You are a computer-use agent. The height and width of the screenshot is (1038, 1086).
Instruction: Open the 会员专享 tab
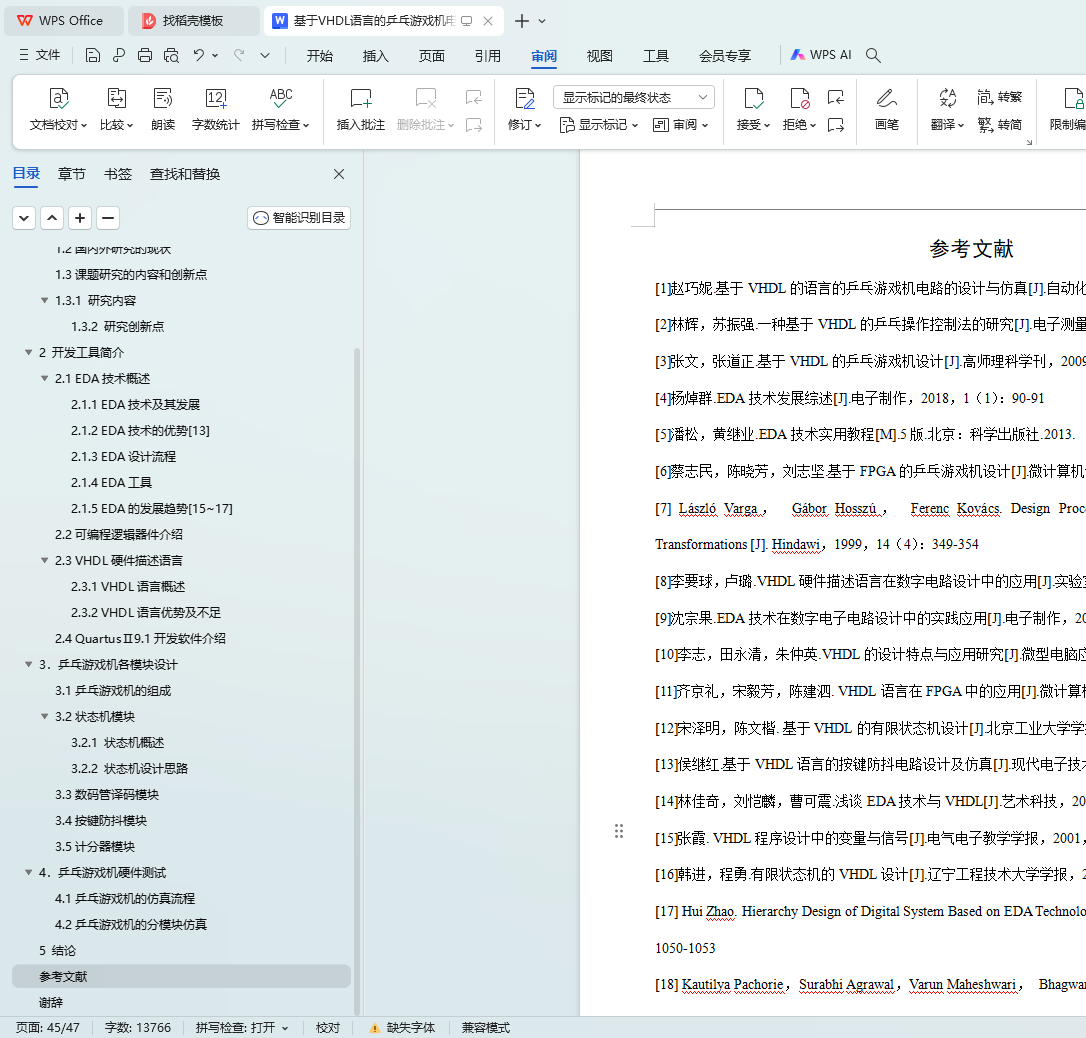725,56
